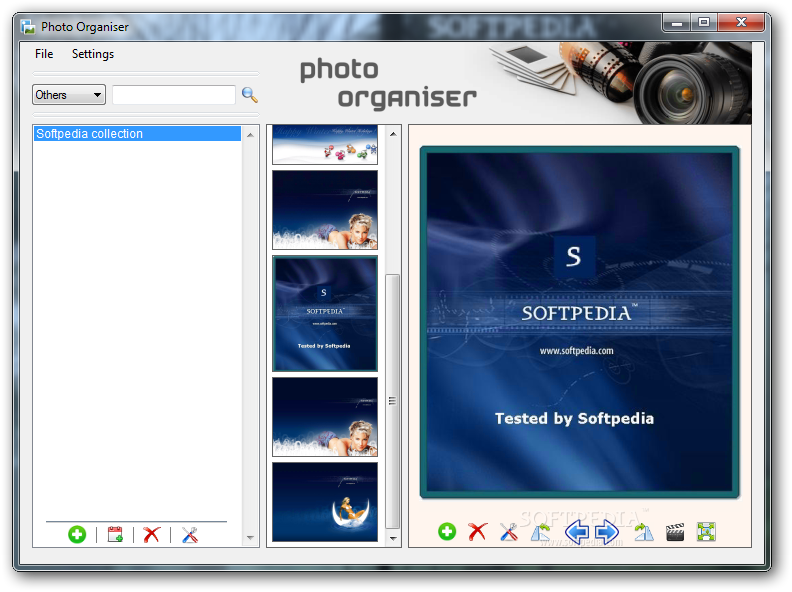Screen dimensions: 792x592
Task: Click the magnifier search icon
Action: [x=250, y=94]
